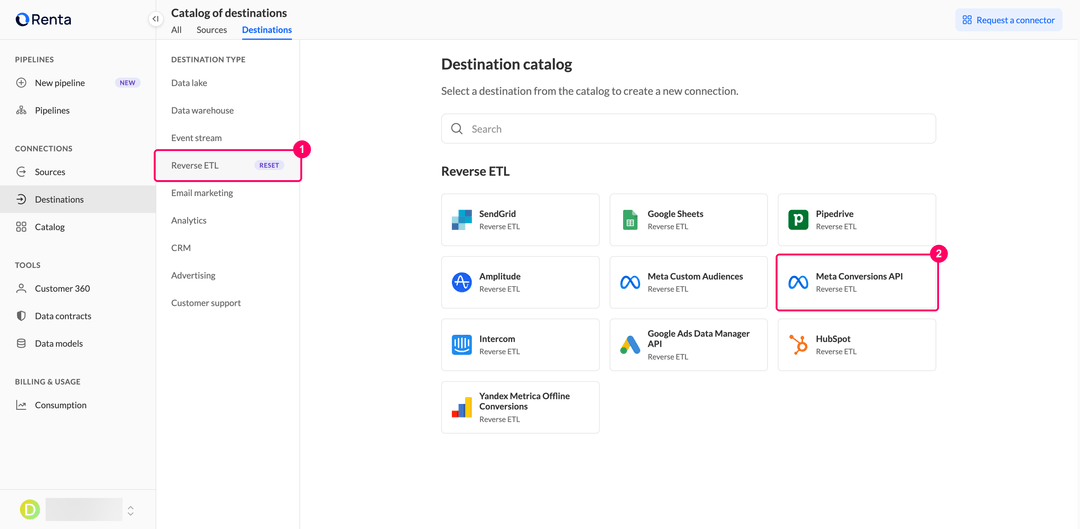Click the Amplitude card title
1080x529 pixels.
coord(500,276)
